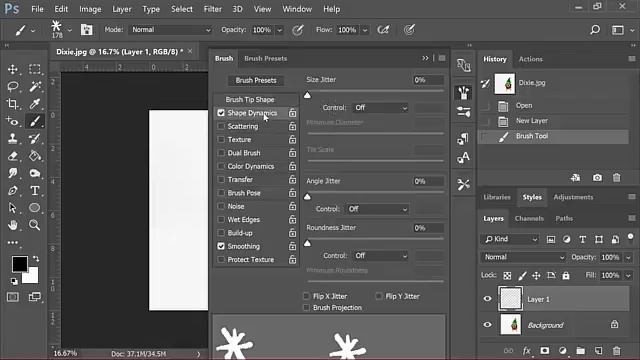Enable the Transfer checkbox
640x360 pixels.
[221, 180]
